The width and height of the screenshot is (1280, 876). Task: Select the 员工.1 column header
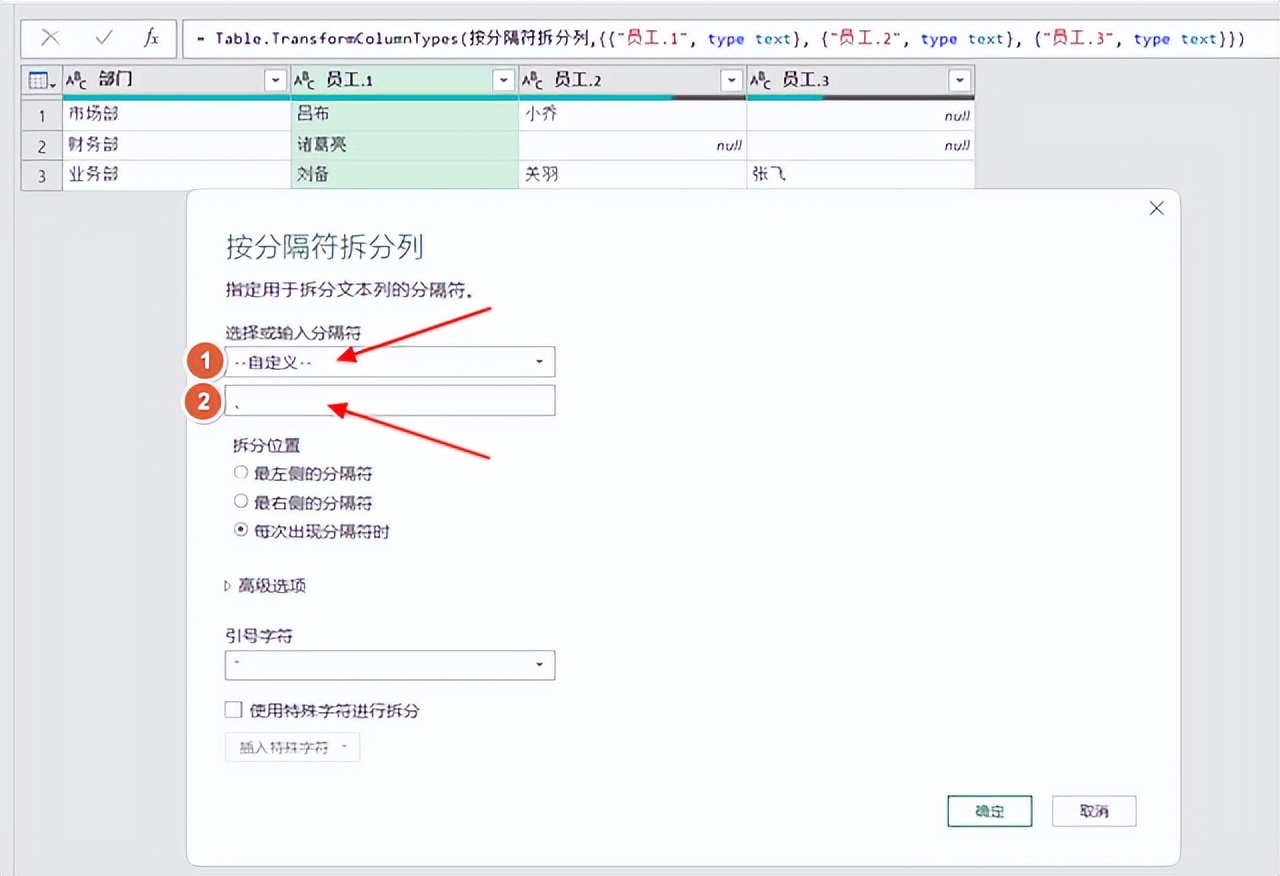click(404, 81)
